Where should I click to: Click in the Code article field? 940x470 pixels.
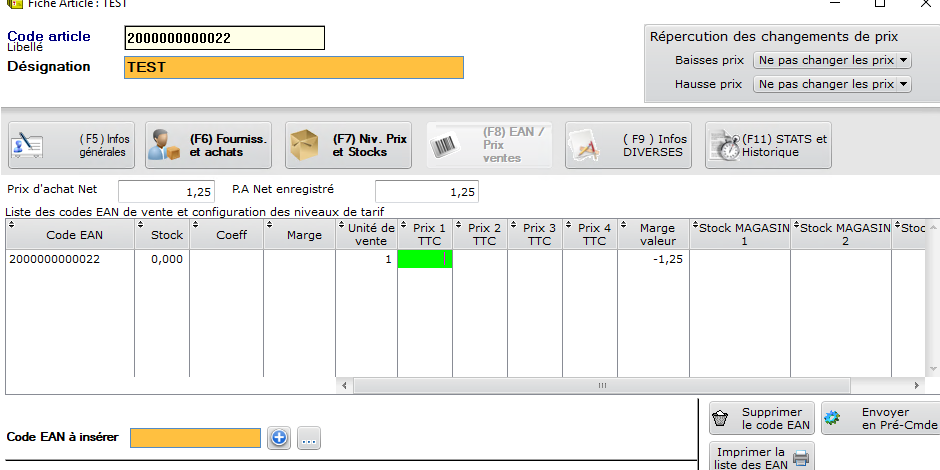coord(224,38)
